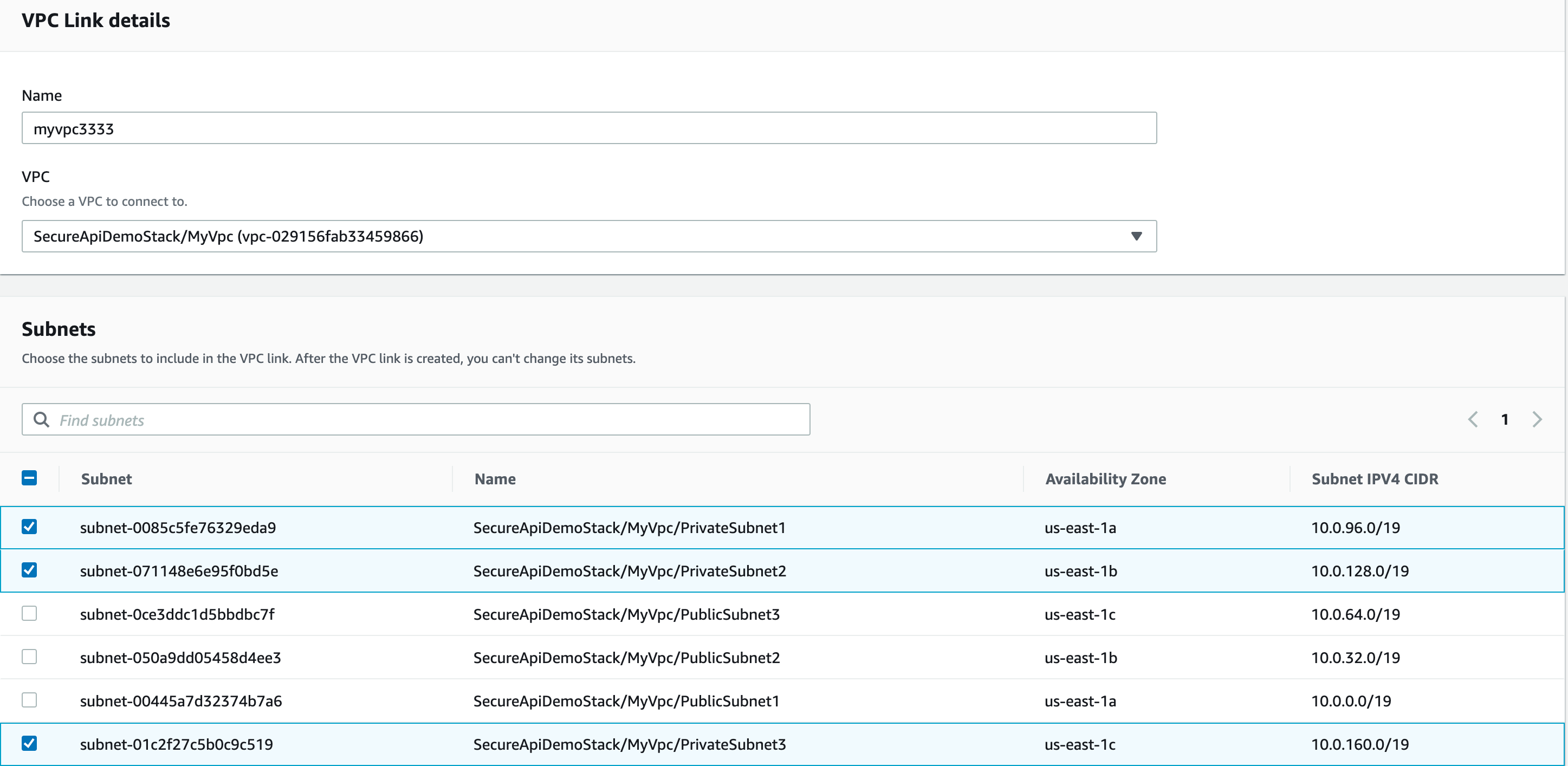Uncheck PrivateSubnet1 subnet checkbox
This screenshot has width=1568, height=766.
coord(29,527)
